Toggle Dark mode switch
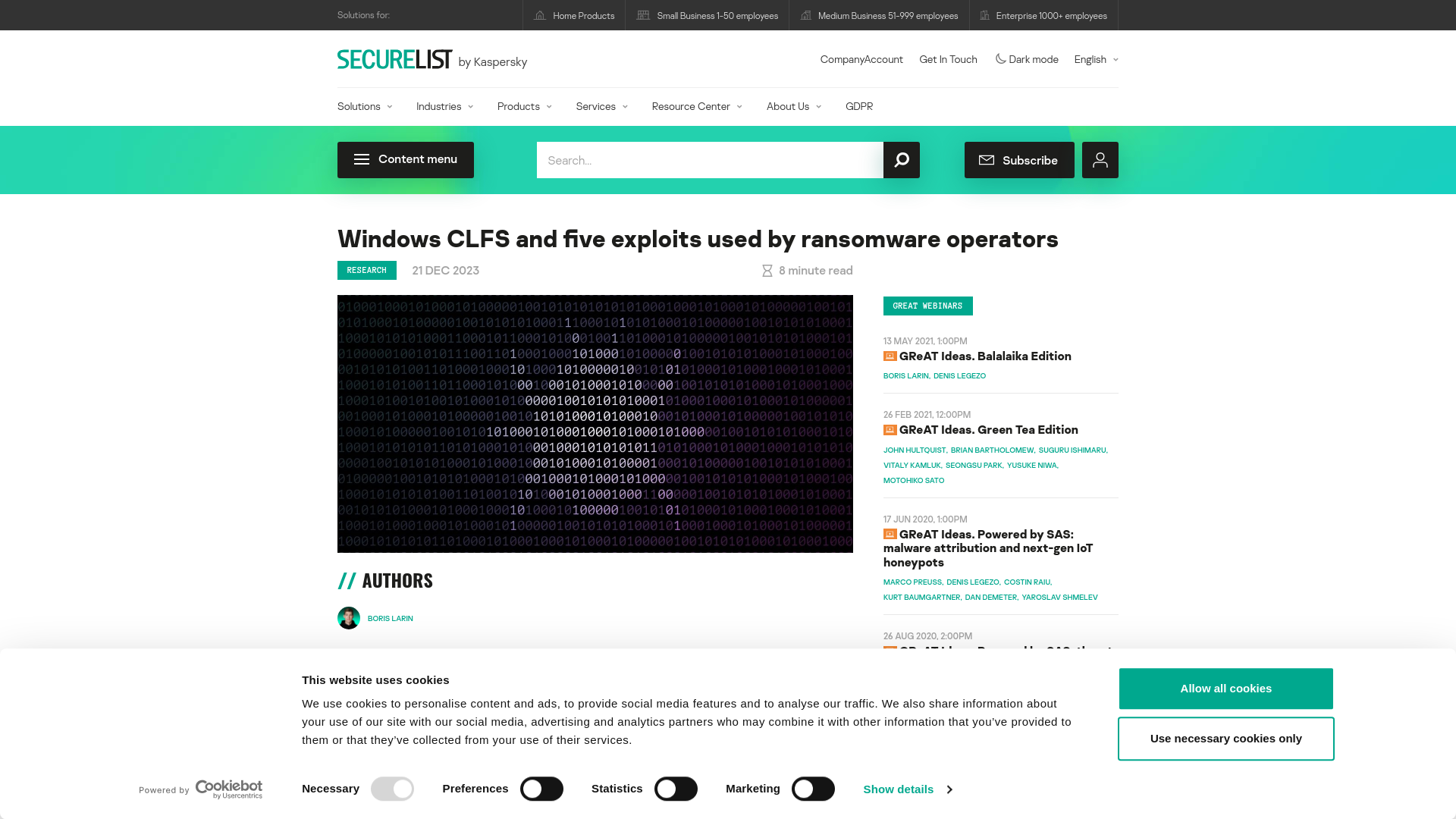1456x819 pixels. (1027, 59)
